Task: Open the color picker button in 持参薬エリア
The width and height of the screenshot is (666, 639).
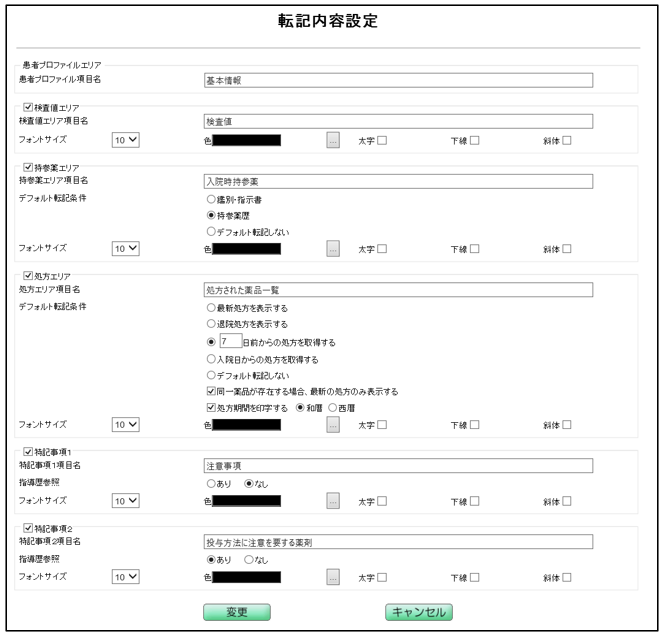Action: pos(335,247)
